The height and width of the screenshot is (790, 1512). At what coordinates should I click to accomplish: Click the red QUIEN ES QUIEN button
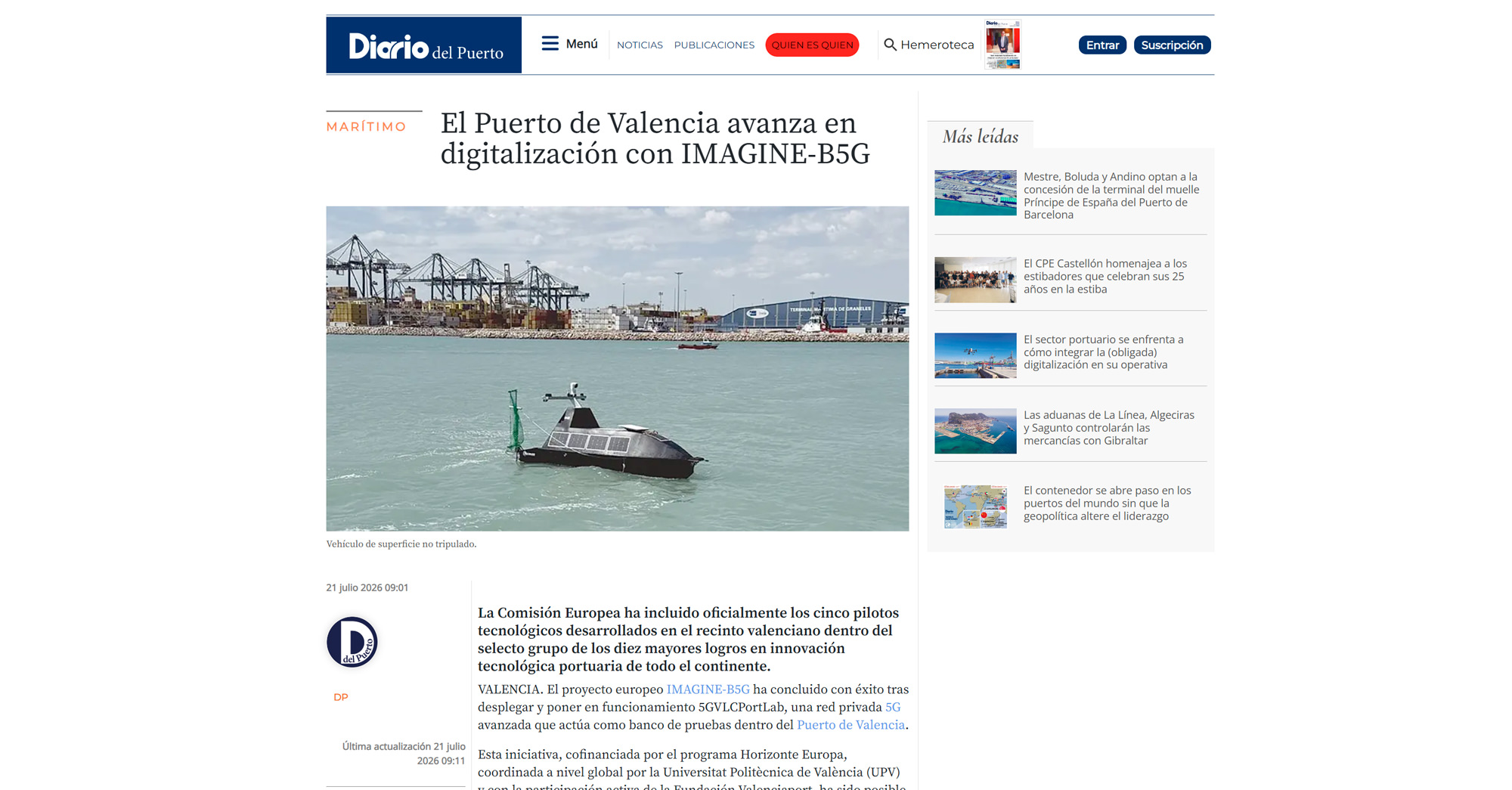click(812, 45)
